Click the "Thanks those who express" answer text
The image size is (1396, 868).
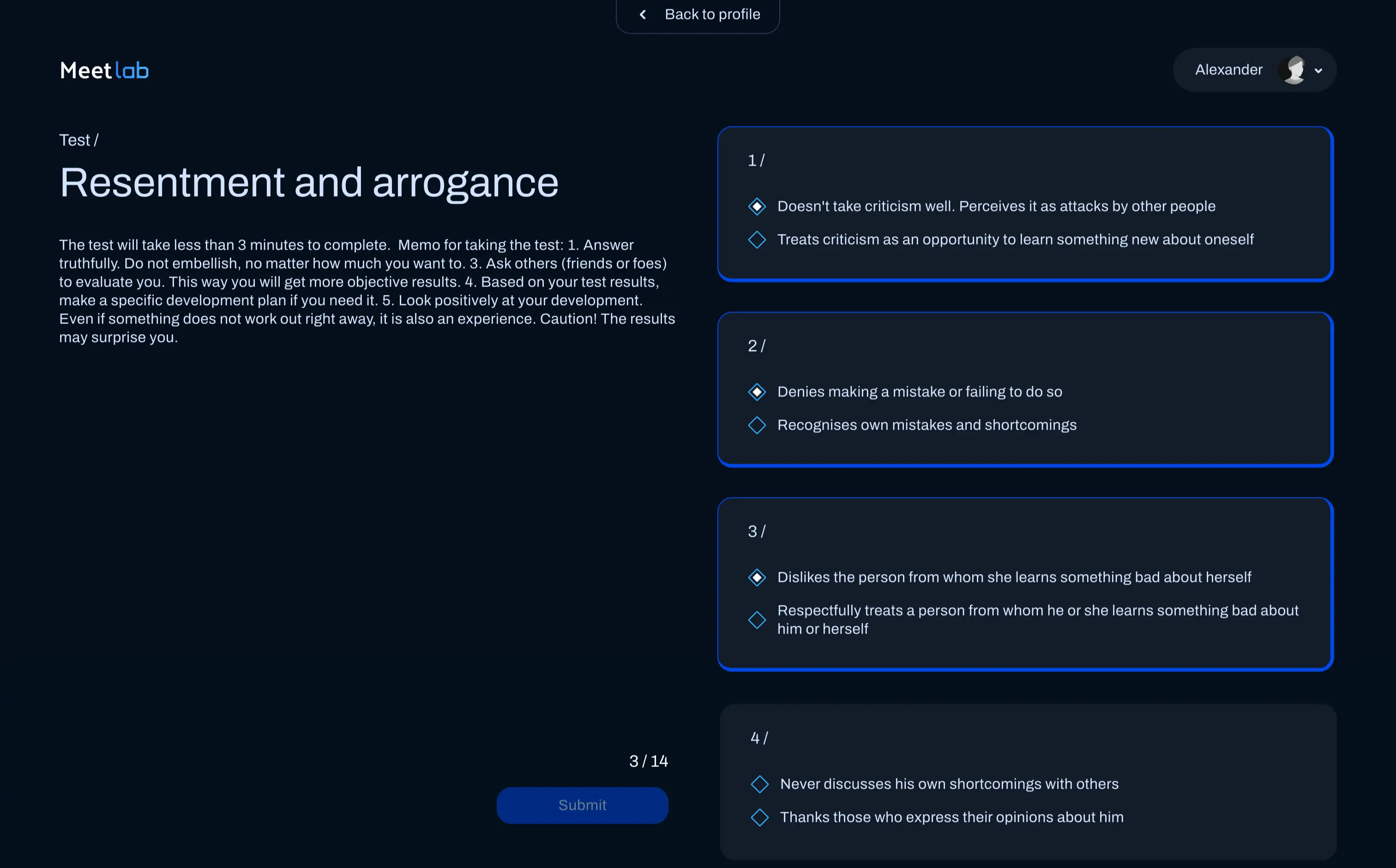click(951, 818)
